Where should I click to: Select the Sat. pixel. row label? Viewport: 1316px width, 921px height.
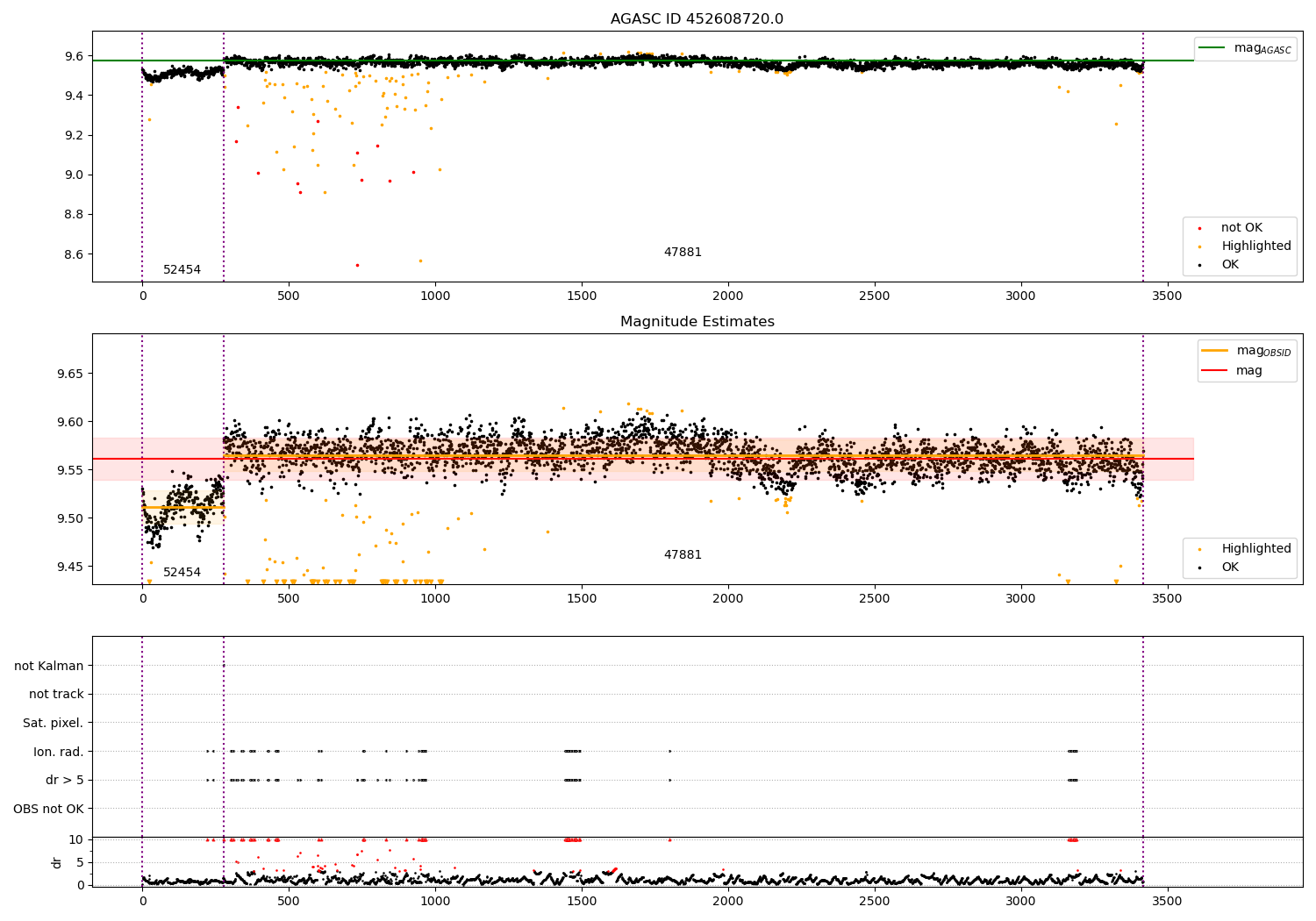[54, 724]
